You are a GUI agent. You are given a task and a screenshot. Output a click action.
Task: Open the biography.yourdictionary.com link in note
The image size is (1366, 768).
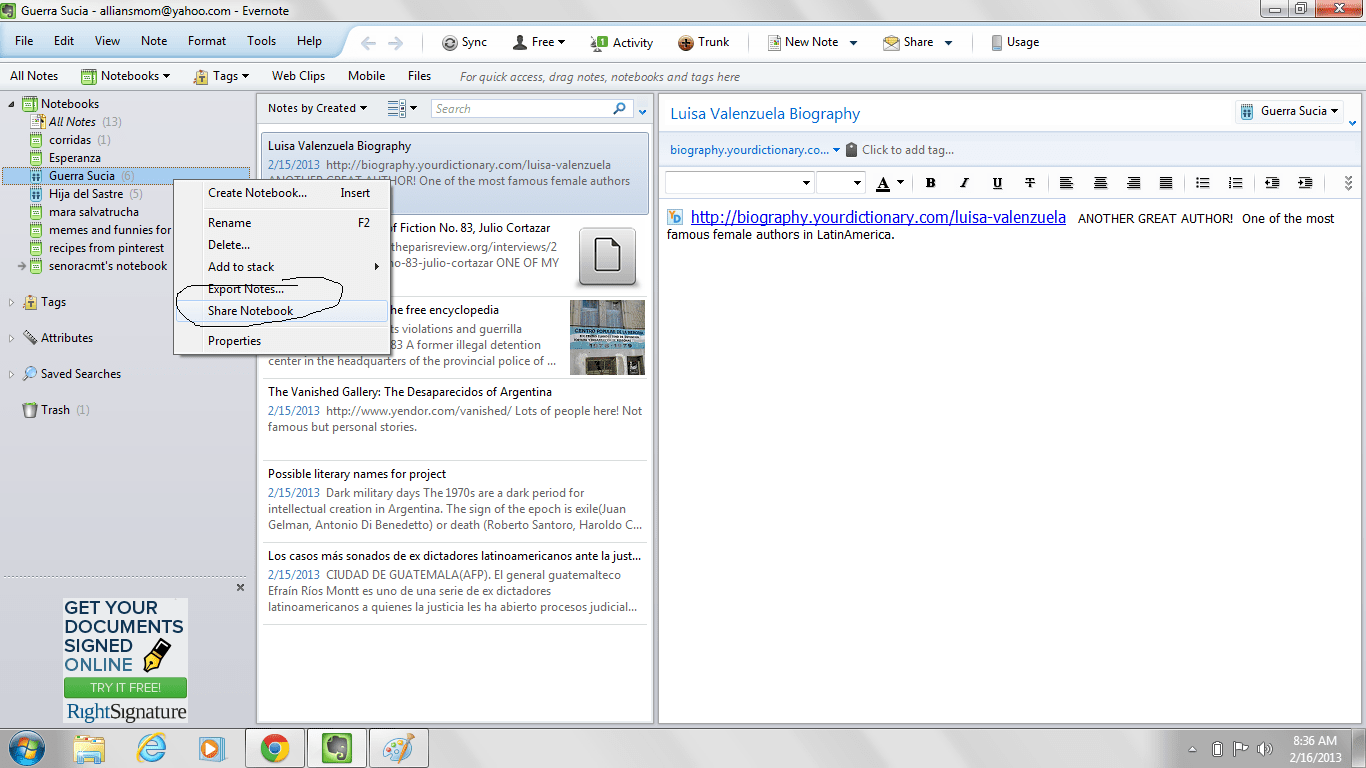tap(878, 217)
